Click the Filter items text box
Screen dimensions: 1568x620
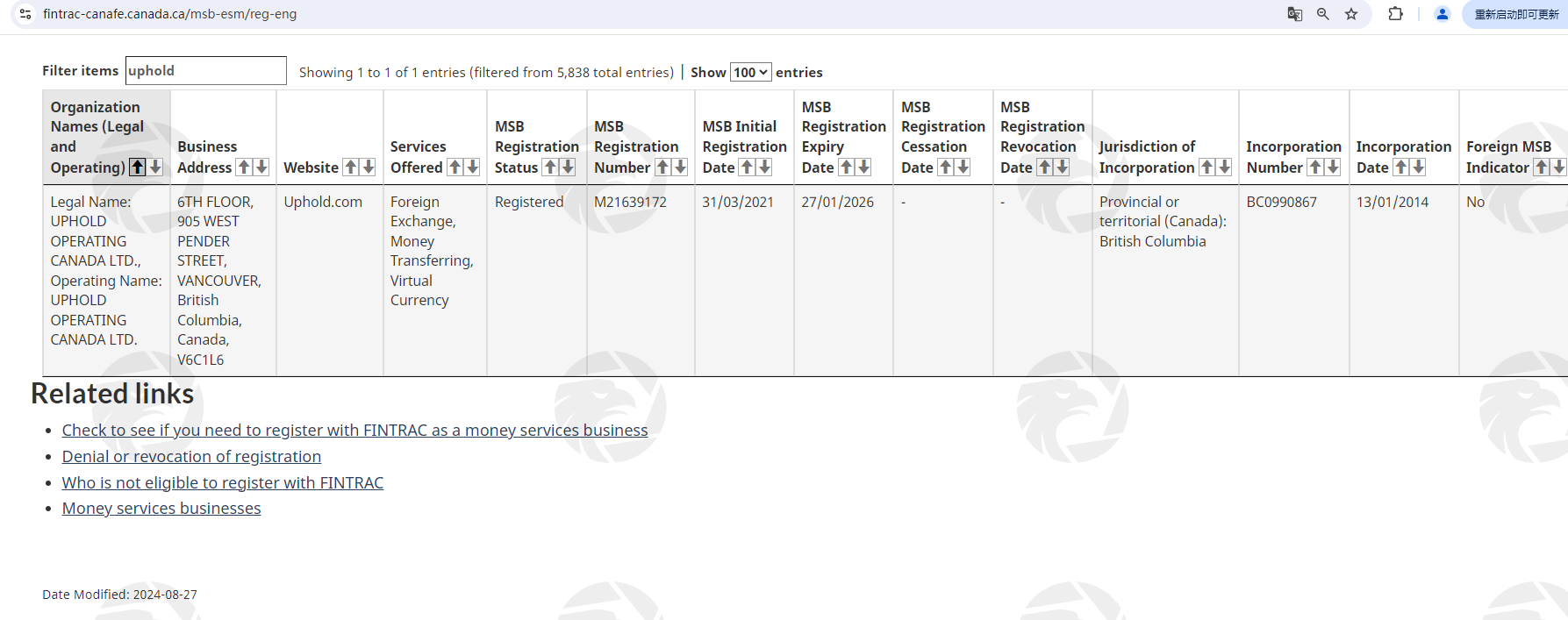206,71
